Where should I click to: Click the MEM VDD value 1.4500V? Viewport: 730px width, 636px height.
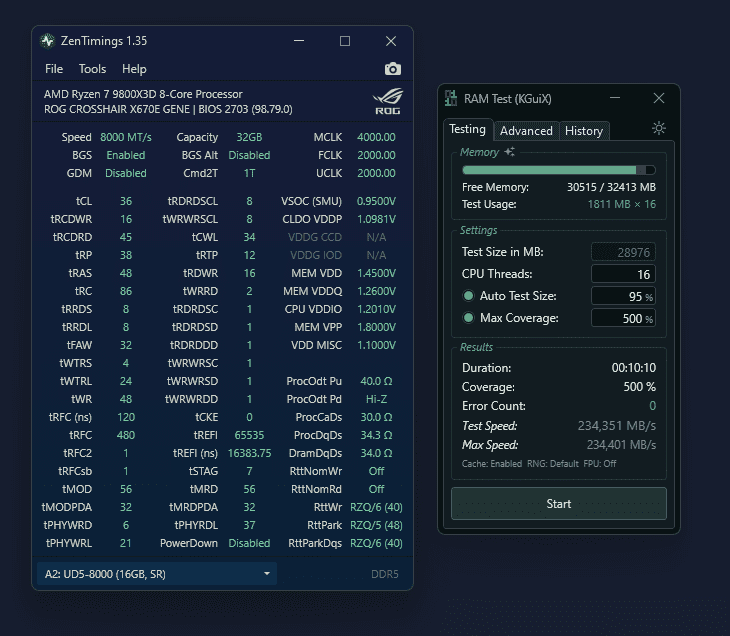tap(376, 273)
